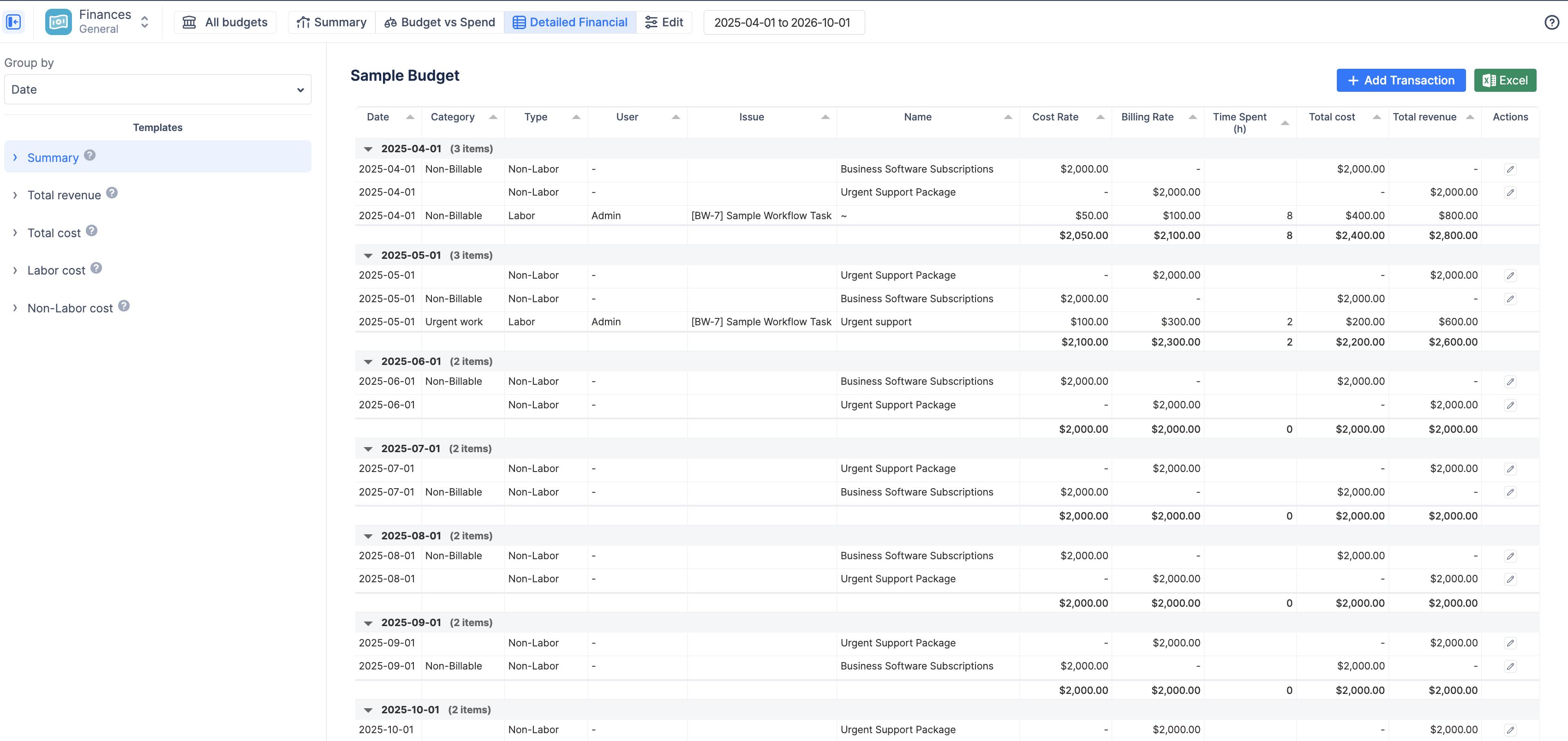Viewport: 1568px width, 741px height.
Task: Sort the table by Total cost column arrow
Action: point(1377,116)
